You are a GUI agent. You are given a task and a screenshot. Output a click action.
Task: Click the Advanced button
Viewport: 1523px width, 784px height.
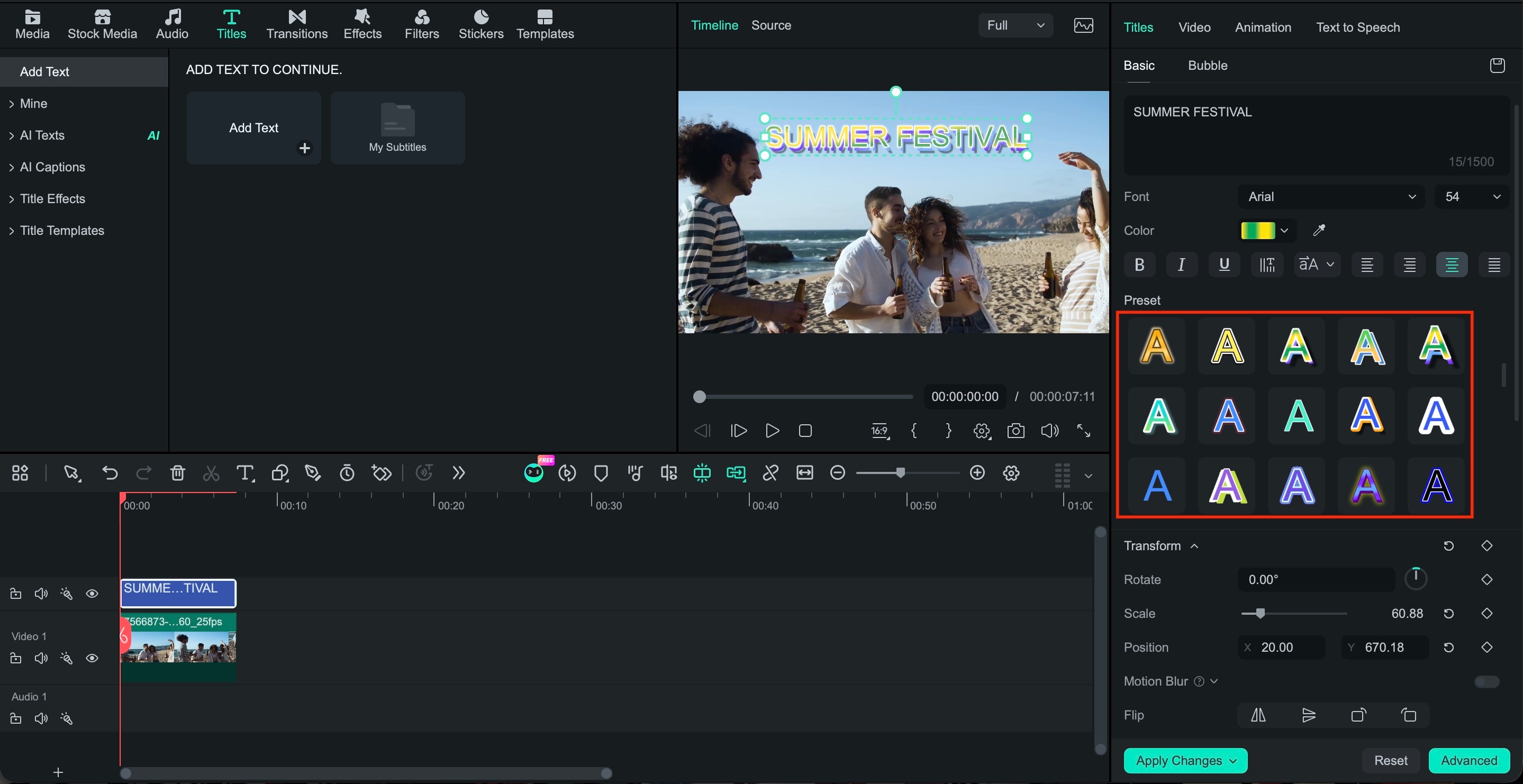pyautogui.click(x=1468, y=760)
